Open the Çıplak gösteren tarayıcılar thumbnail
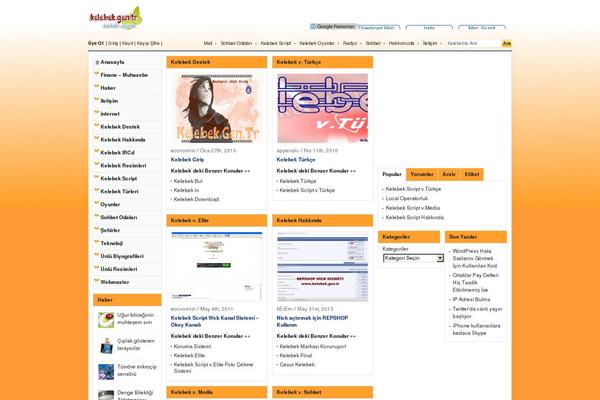The height and width of the screenshot is (400, 600). (x=106, y=345)
